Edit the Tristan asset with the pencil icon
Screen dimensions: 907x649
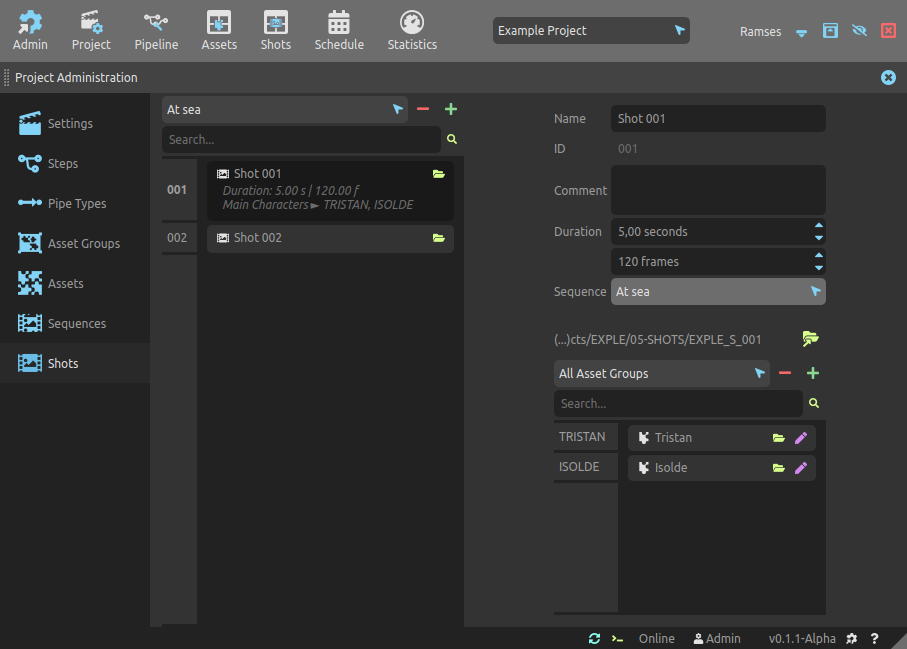click(x=800, y=438)
